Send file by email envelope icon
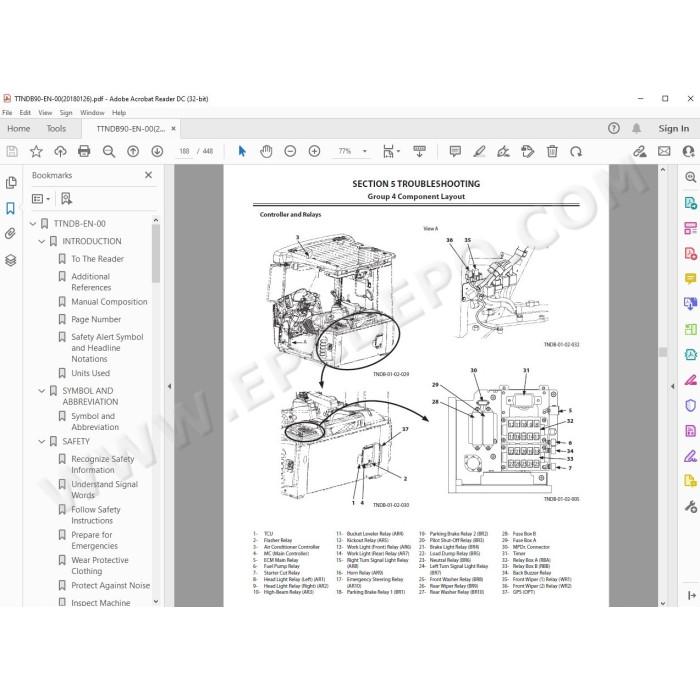The height and width of the screenshot is (700, 700). [664, 151]
